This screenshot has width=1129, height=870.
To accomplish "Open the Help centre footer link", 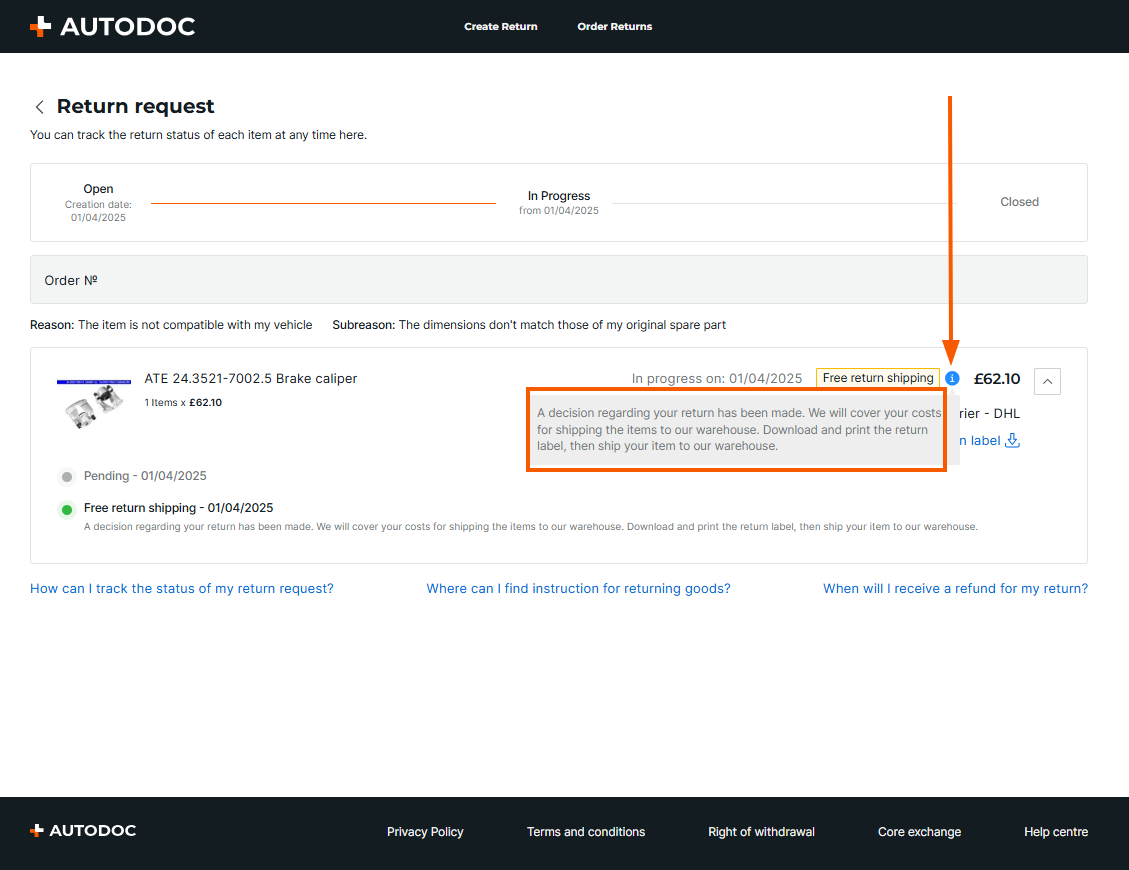I will pyautogui.click(x=1055, y=832).
